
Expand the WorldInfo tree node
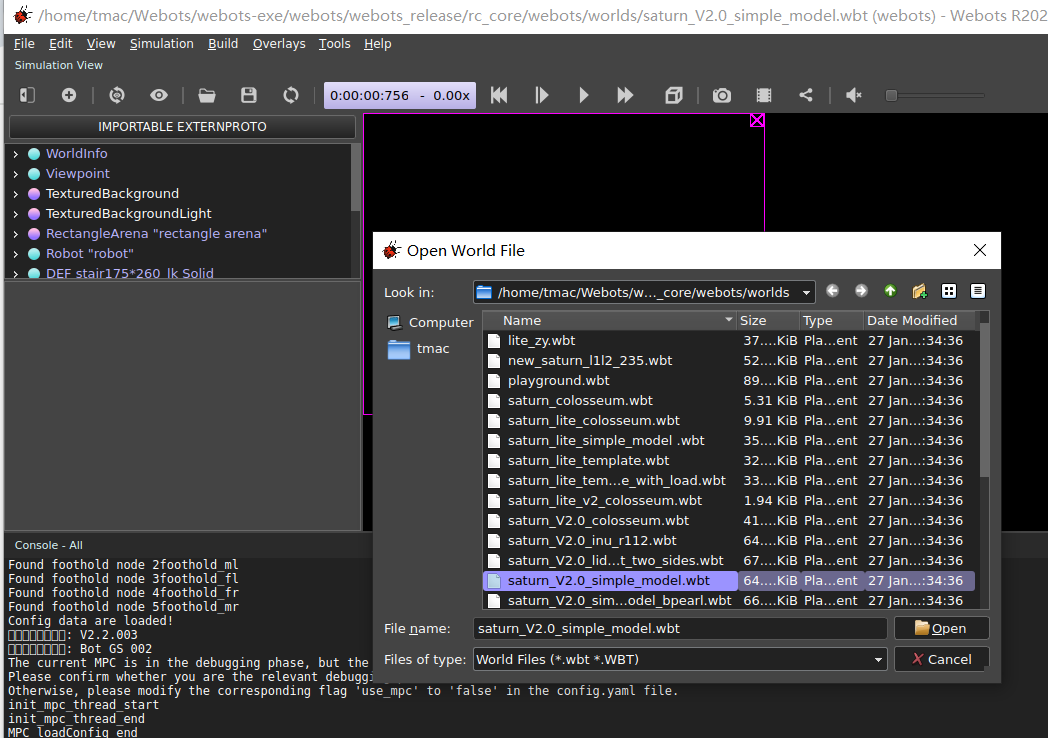pyautogui.click(x=16, y=154)
